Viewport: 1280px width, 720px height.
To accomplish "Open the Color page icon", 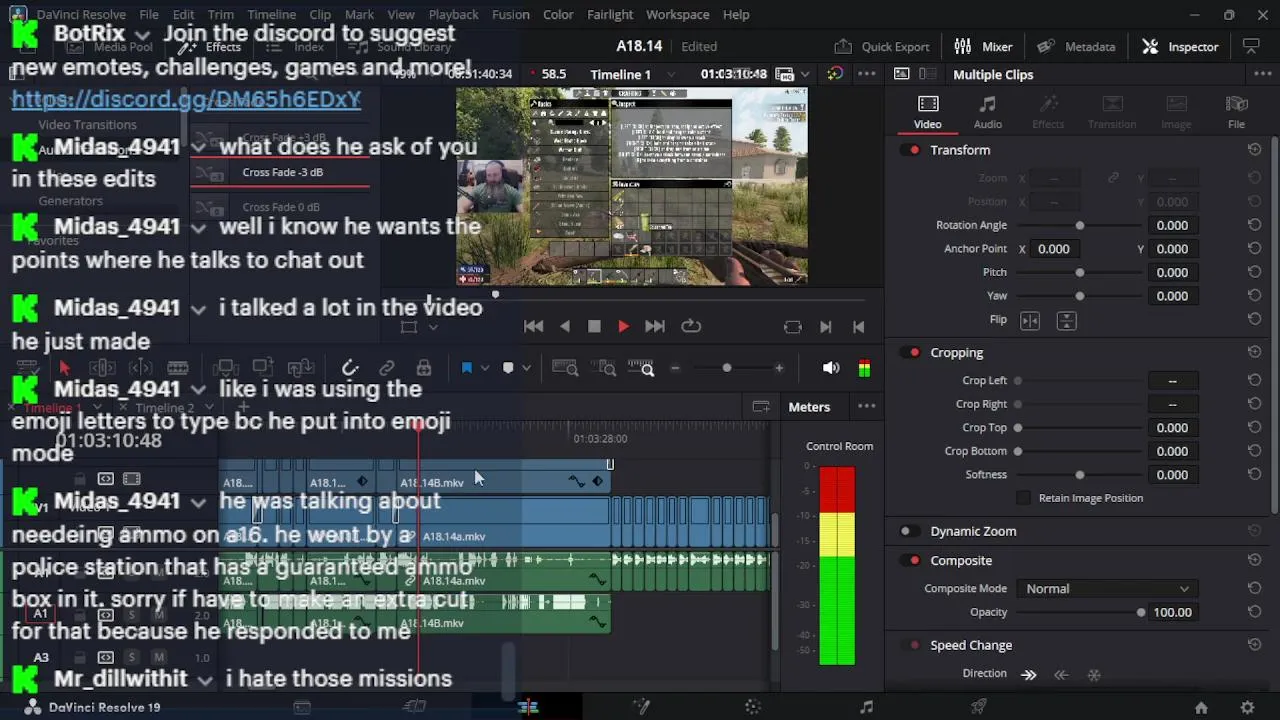I will pos(753,707).
